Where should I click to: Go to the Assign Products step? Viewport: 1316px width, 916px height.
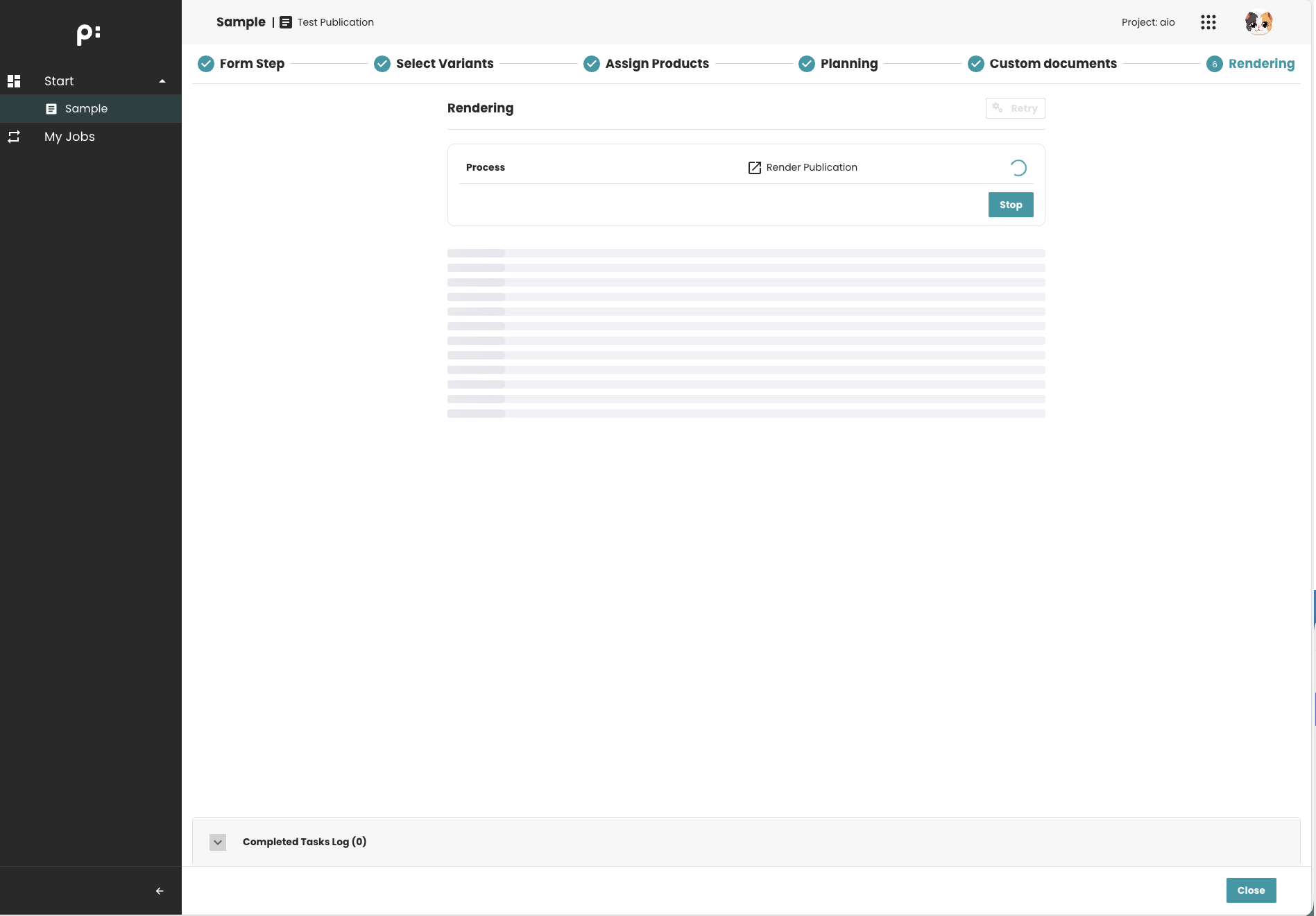point(656,64)
